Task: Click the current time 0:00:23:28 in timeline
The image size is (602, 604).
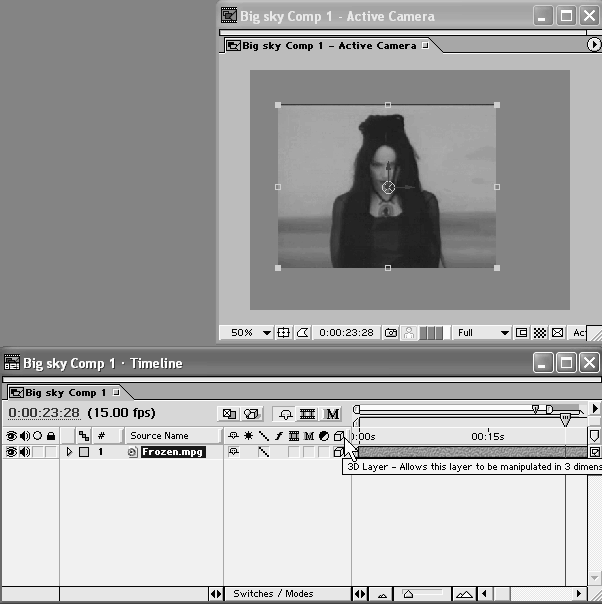Action: 41,412
